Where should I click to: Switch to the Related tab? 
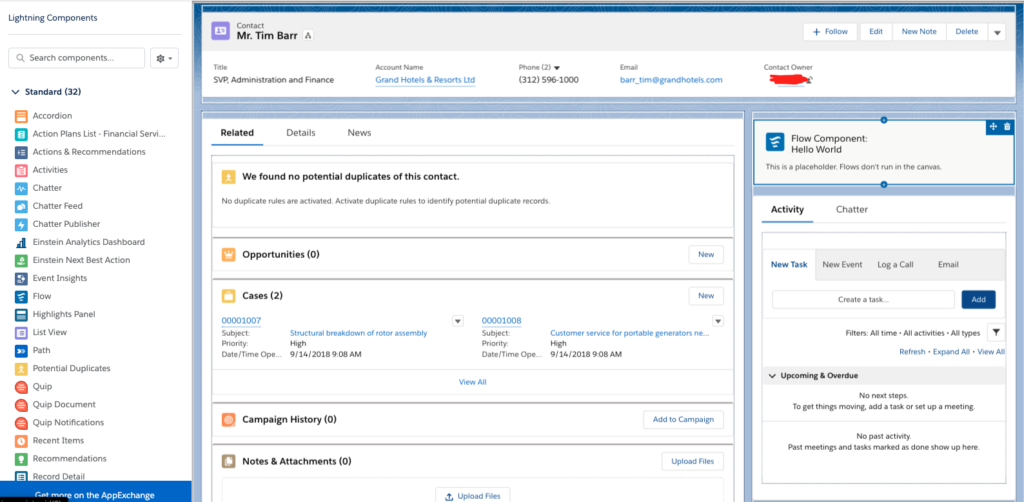click(x=237, y=133)
